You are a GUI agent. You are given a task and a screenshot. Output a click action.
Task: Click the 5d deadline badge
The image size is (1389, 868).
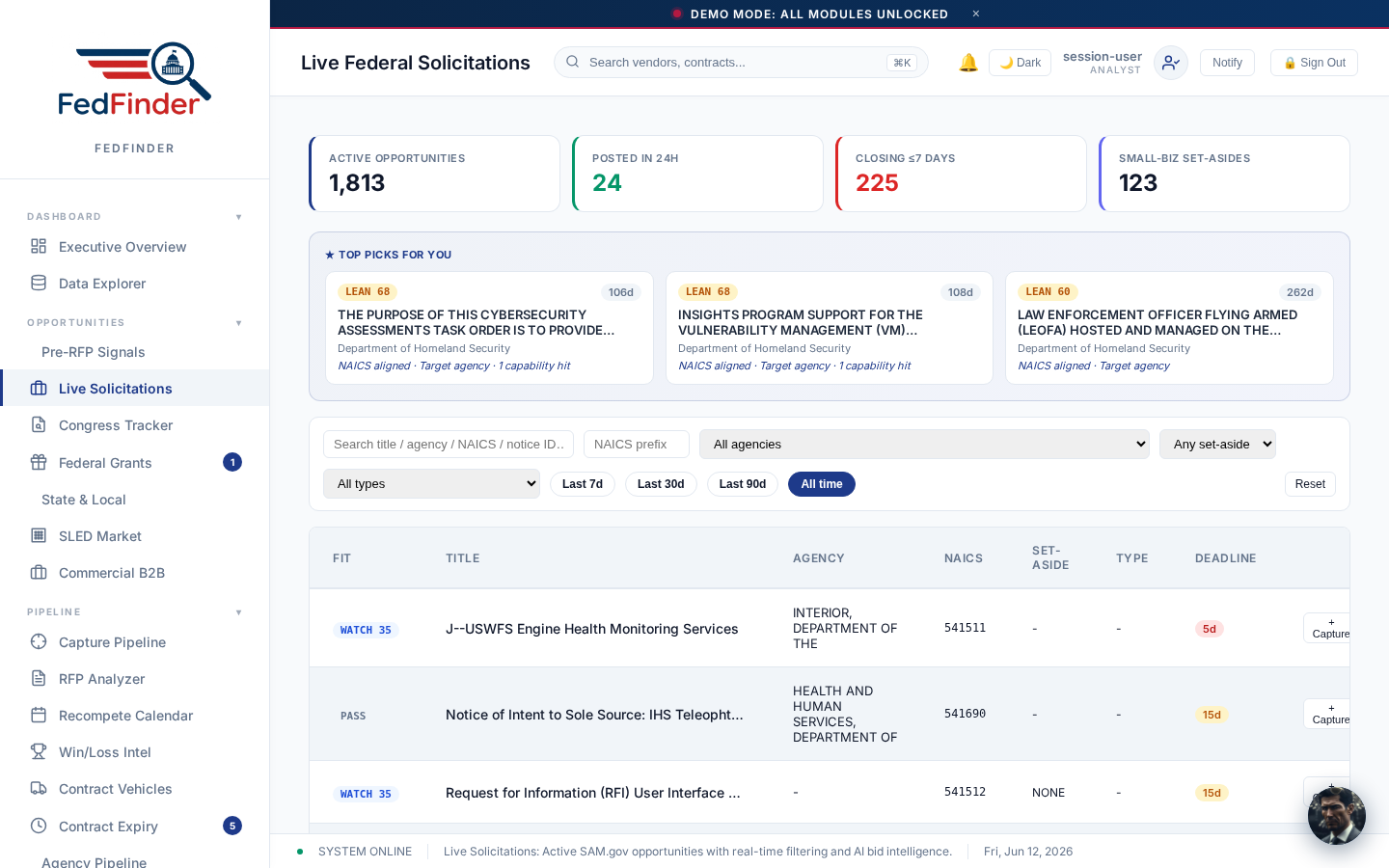pos(1210,629)
